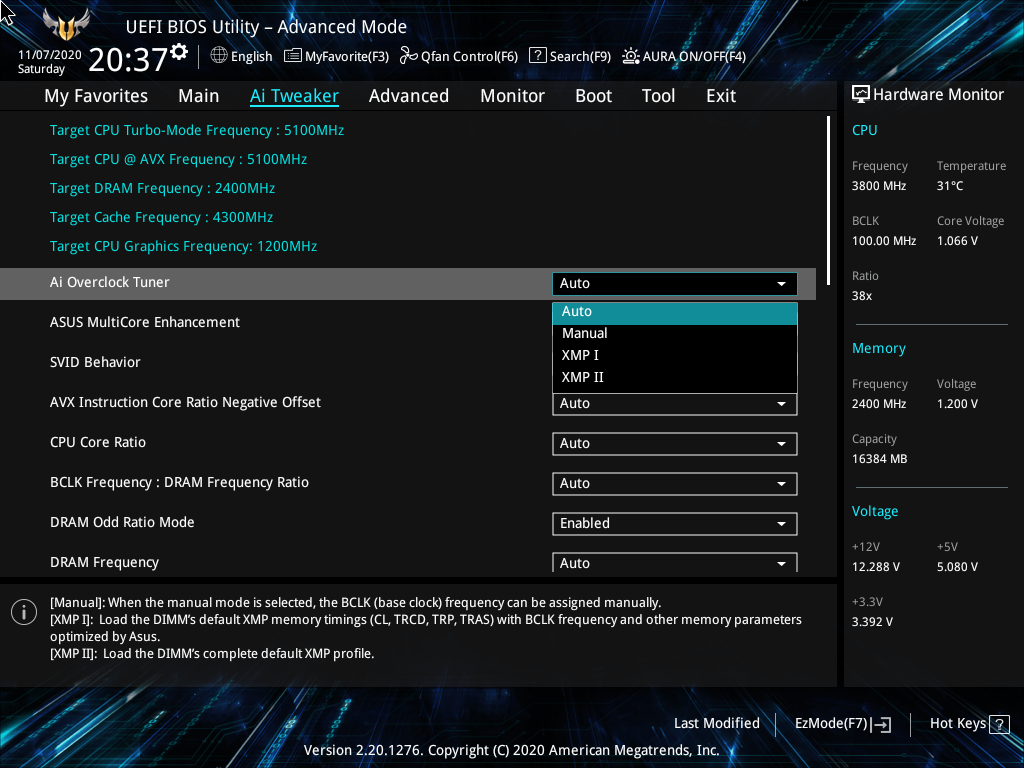The image size is (1024, 768).
Task: Click Target Cache Frequency : 4300MHz text
Action: pyautogui.click(x=161, y=217)
